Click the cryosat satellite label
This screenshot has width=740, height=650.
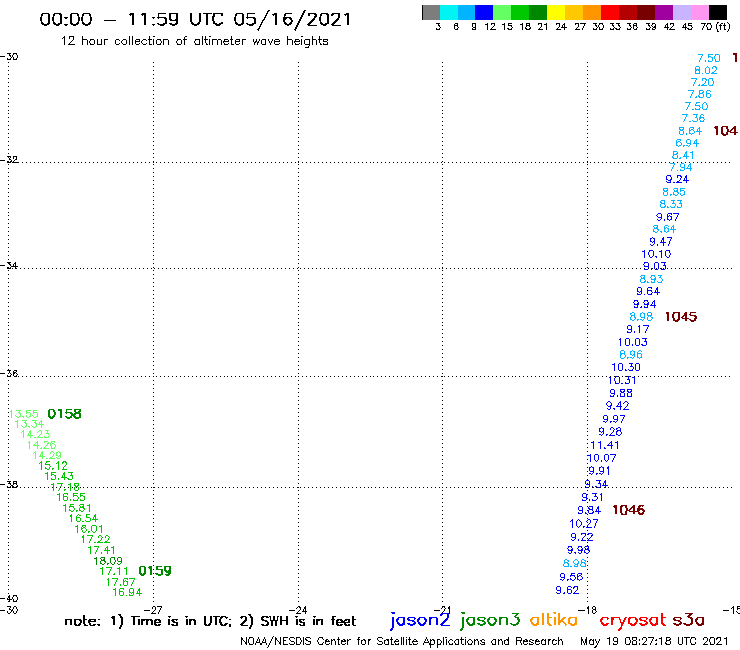632,621
